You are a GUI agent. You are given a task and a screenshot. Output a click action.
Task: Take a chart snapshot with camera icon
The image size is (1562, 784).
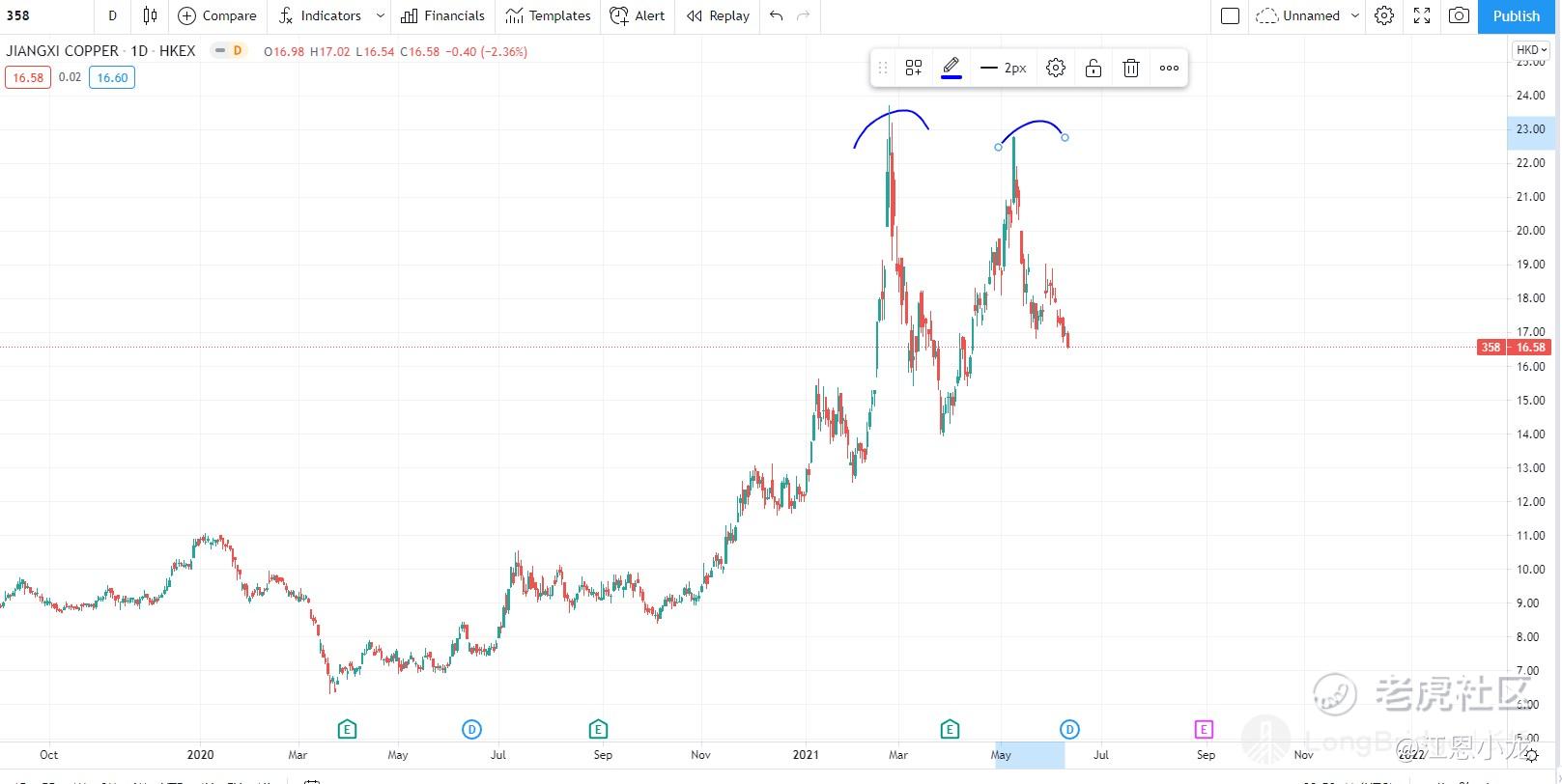(x=1460, y=15)
